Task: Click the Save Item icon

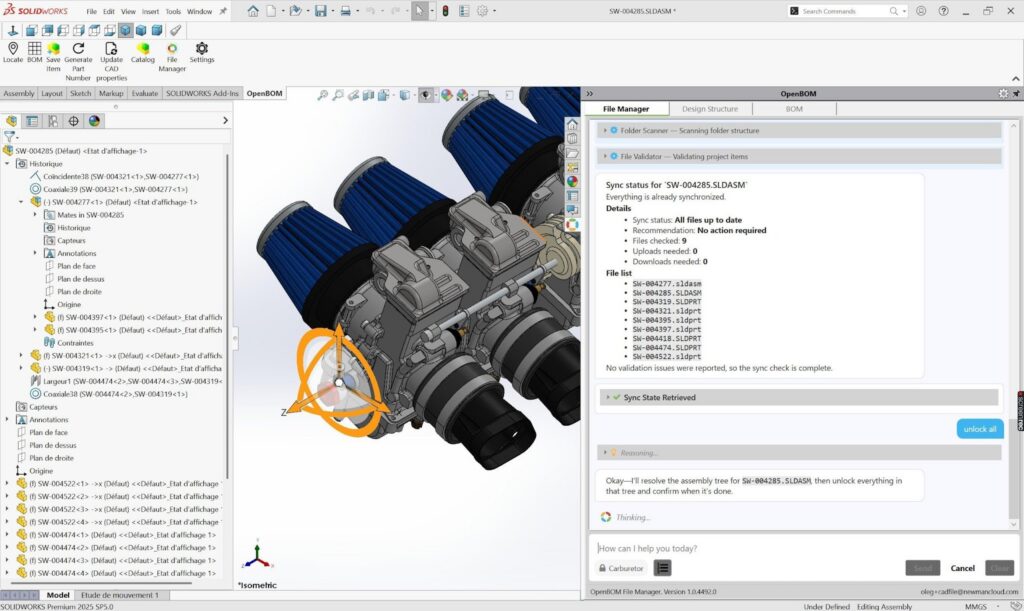Action: 53,48
